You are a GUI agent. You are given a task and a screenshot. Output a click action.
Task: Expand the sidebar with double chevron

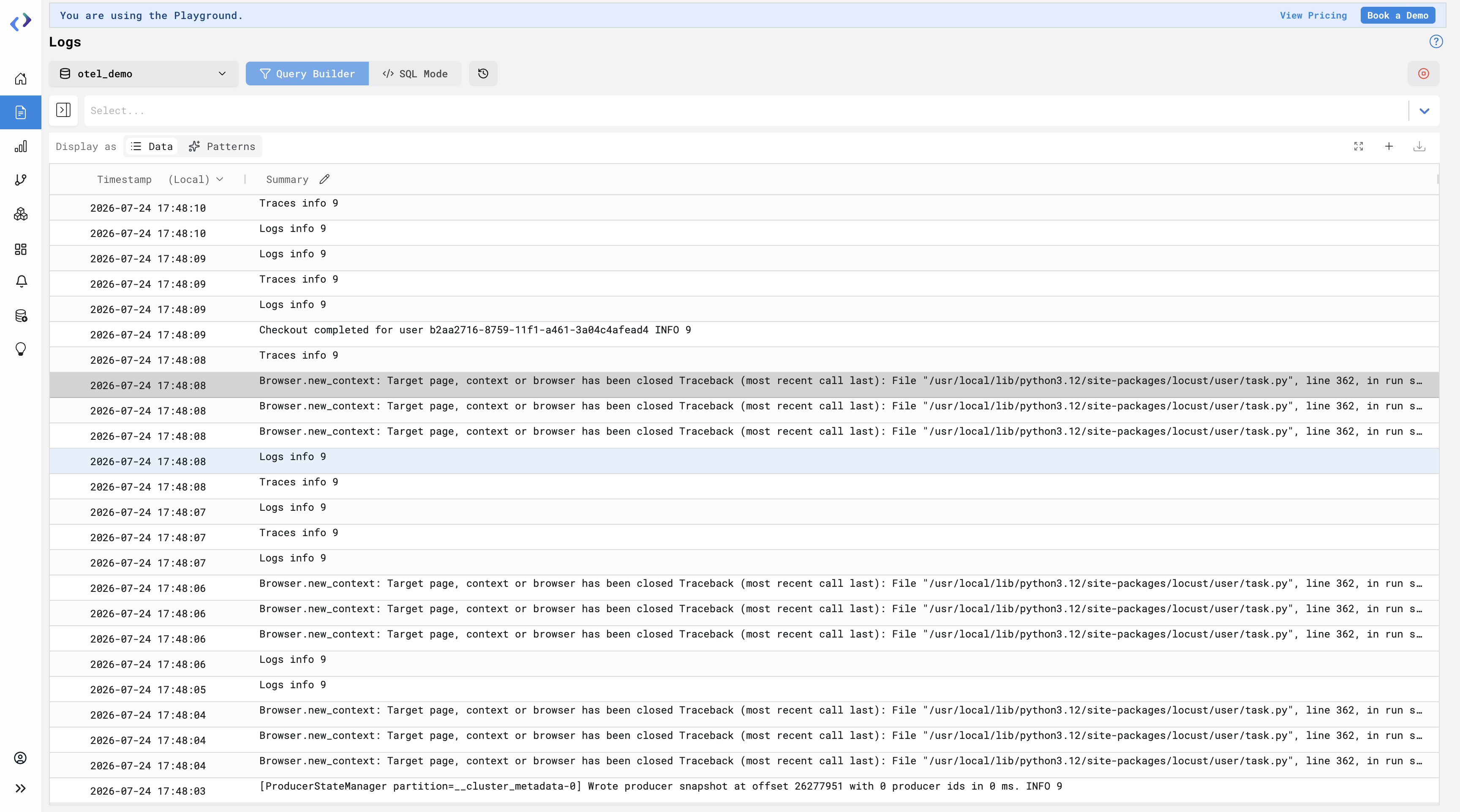coord(21,788)
